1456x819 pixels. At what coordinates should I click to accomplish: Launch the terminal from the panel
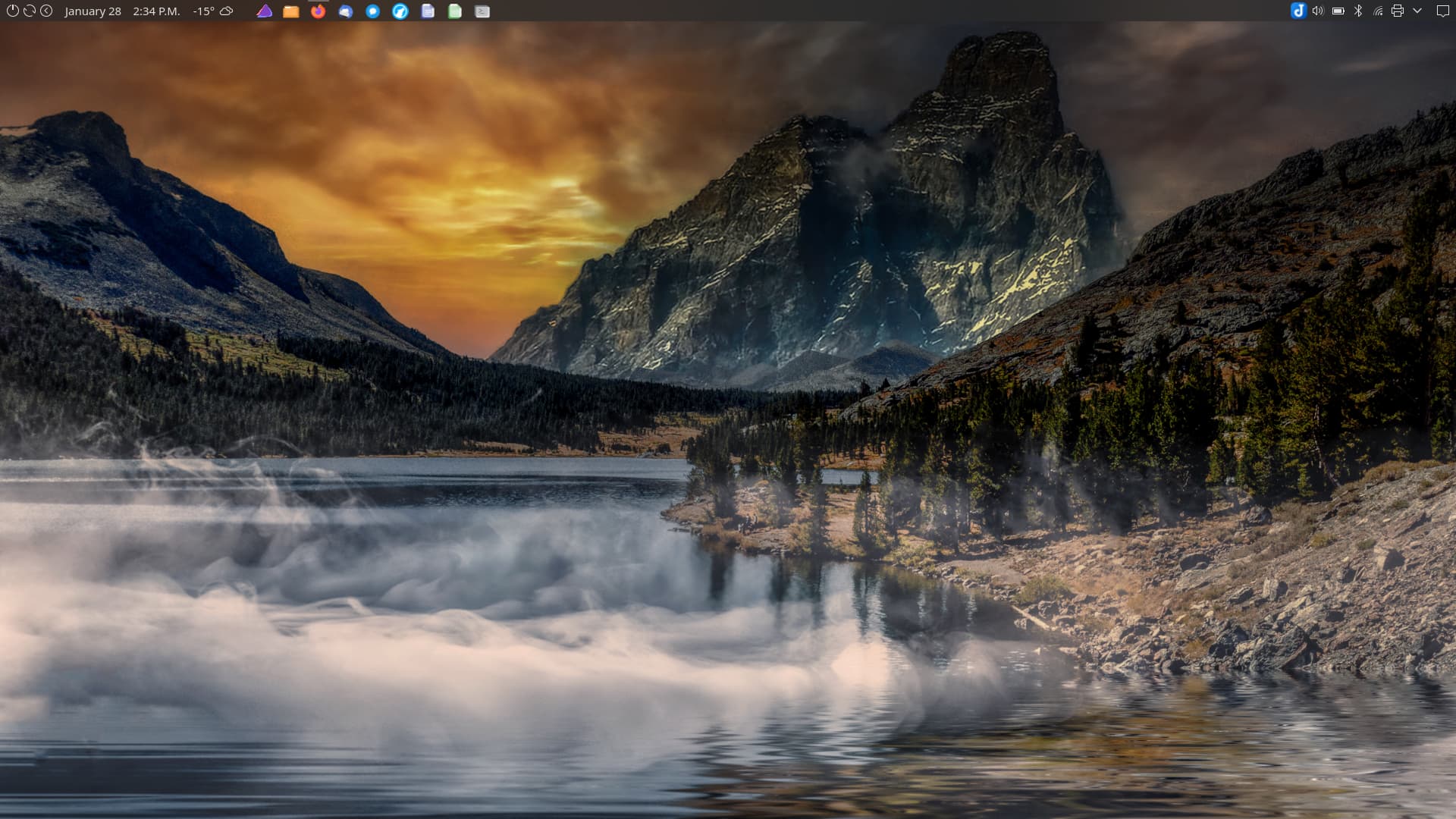click(x=482, y=11)
